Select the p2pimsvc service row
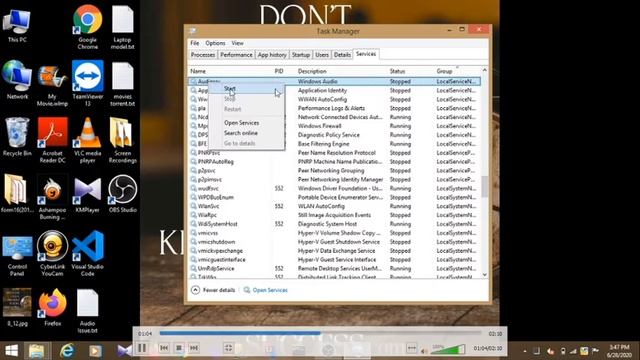The image size is (640, 360). tap(334, 180)
